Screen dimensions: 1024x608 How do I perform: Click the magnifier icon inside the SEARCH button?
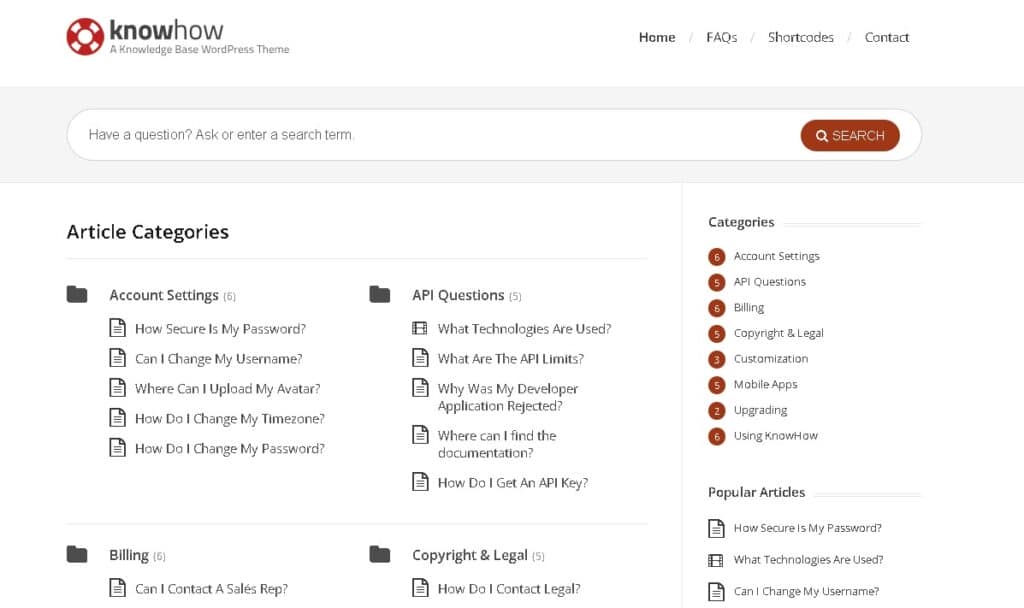(822, 135)
